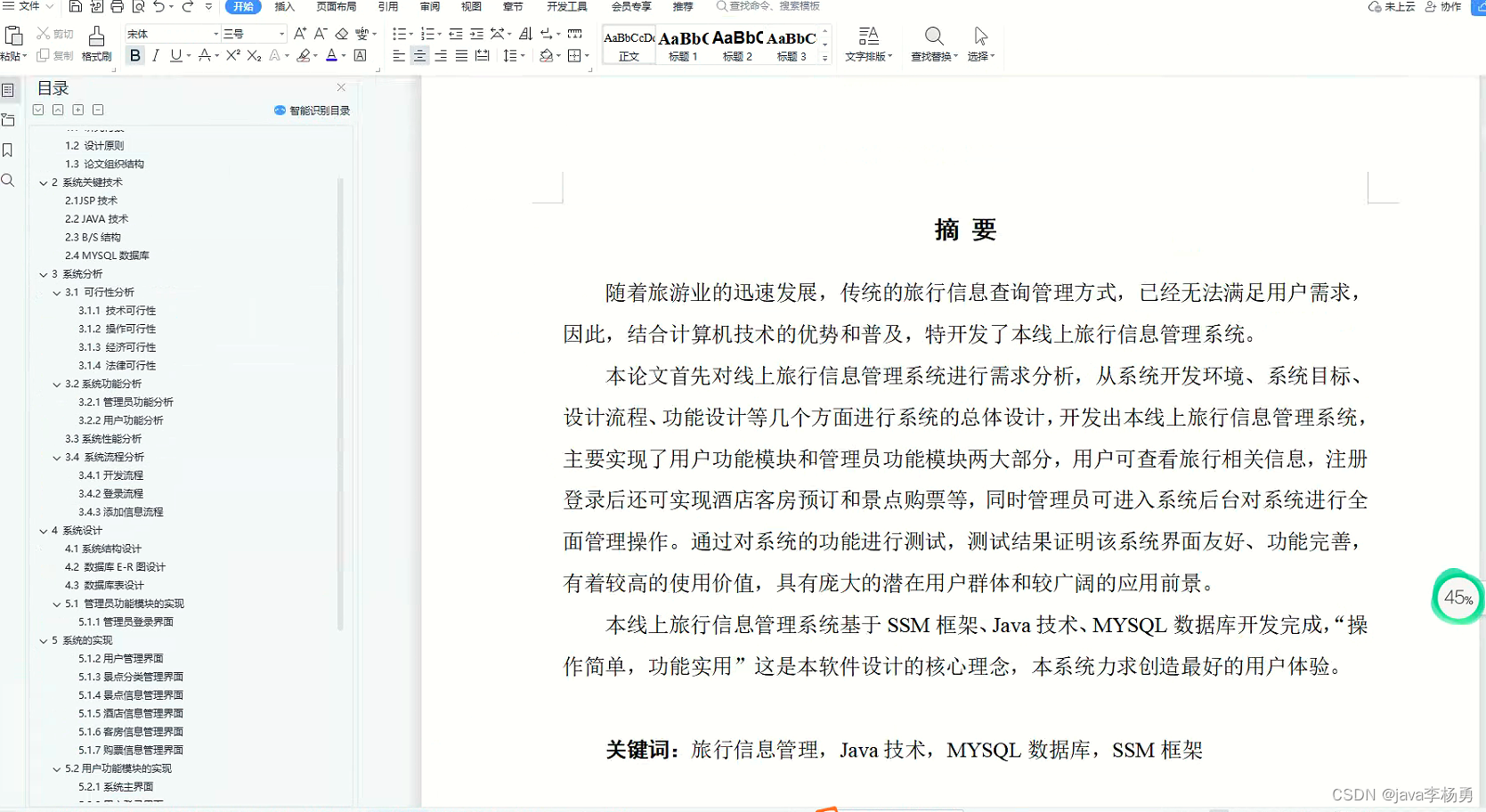This screenshot has width=1486, height=812.
Task: Click the 未上云 cloud status button
Action: (1392, 6)
